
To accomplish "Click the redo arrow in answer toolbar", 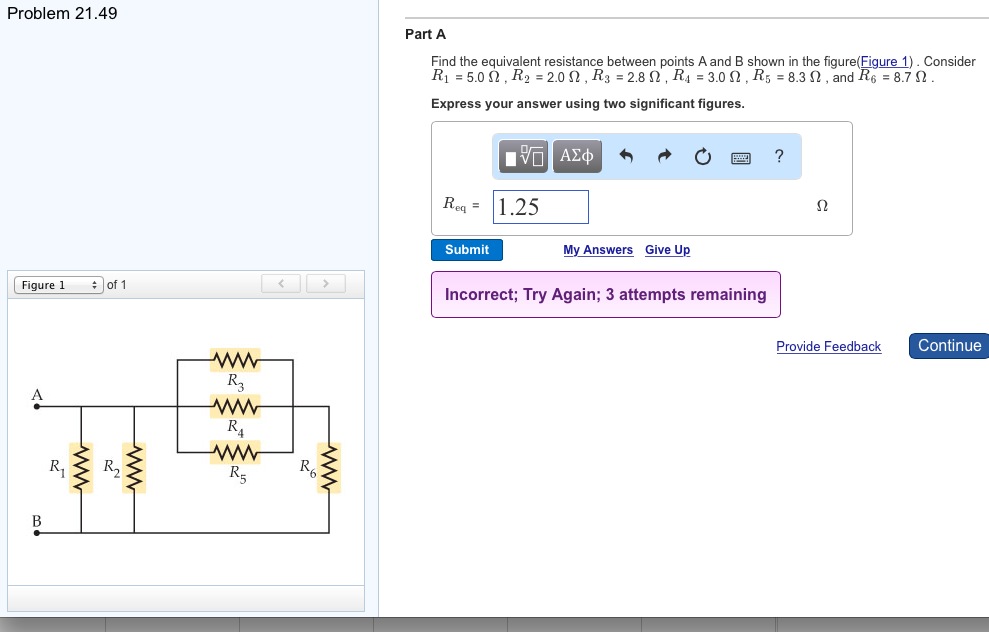I will 664,155.
